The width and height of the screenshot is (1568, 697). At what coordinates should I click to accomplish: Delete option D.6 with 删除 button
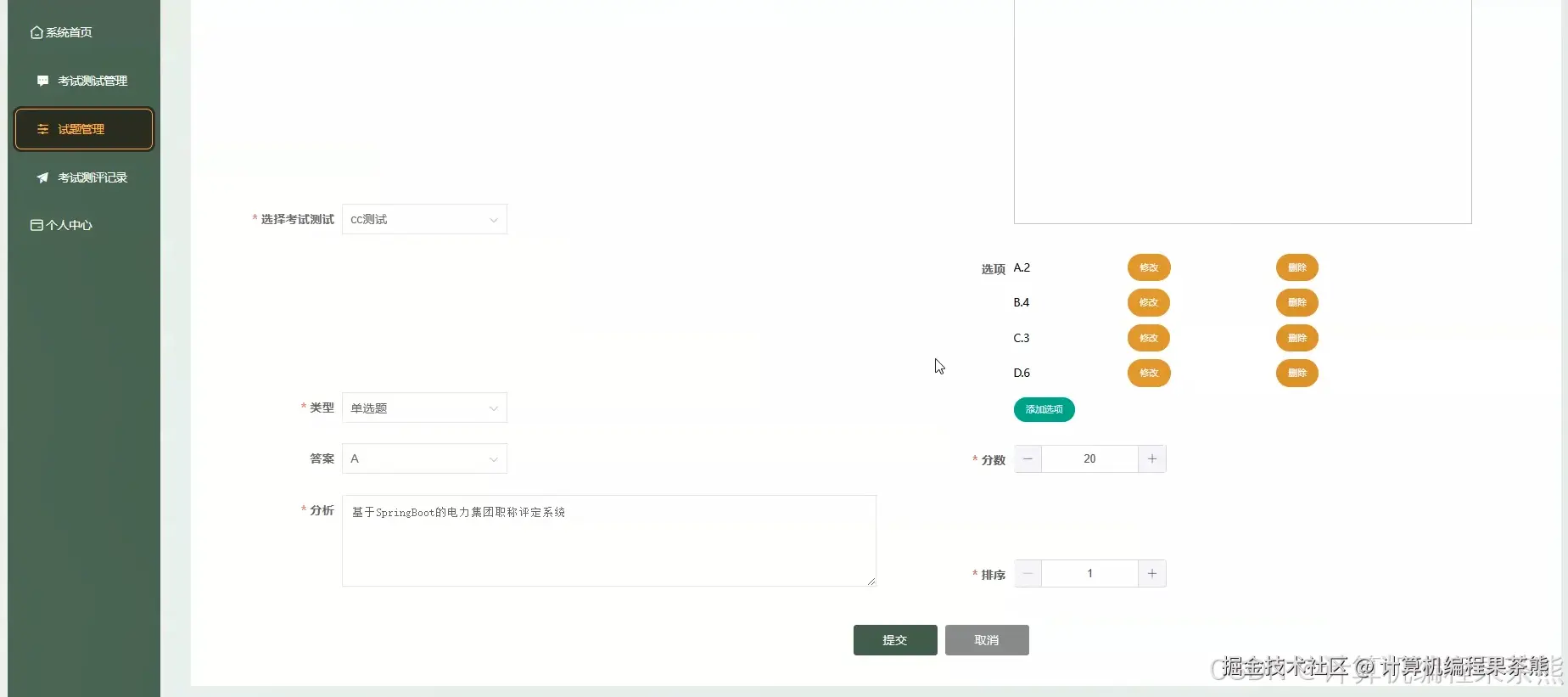pos(1297,373)
